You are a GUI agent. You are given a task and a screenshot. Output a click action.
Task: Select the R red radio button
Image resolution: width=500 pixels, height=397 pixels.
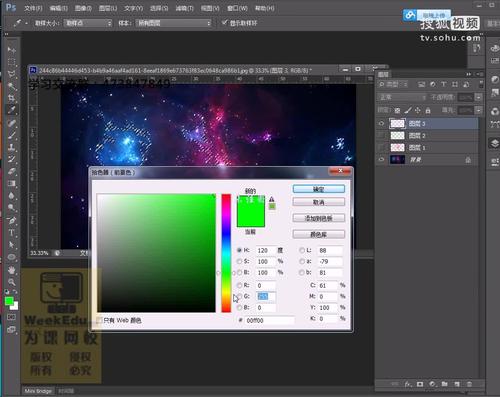pyautogui.click(x=239, y=285)
